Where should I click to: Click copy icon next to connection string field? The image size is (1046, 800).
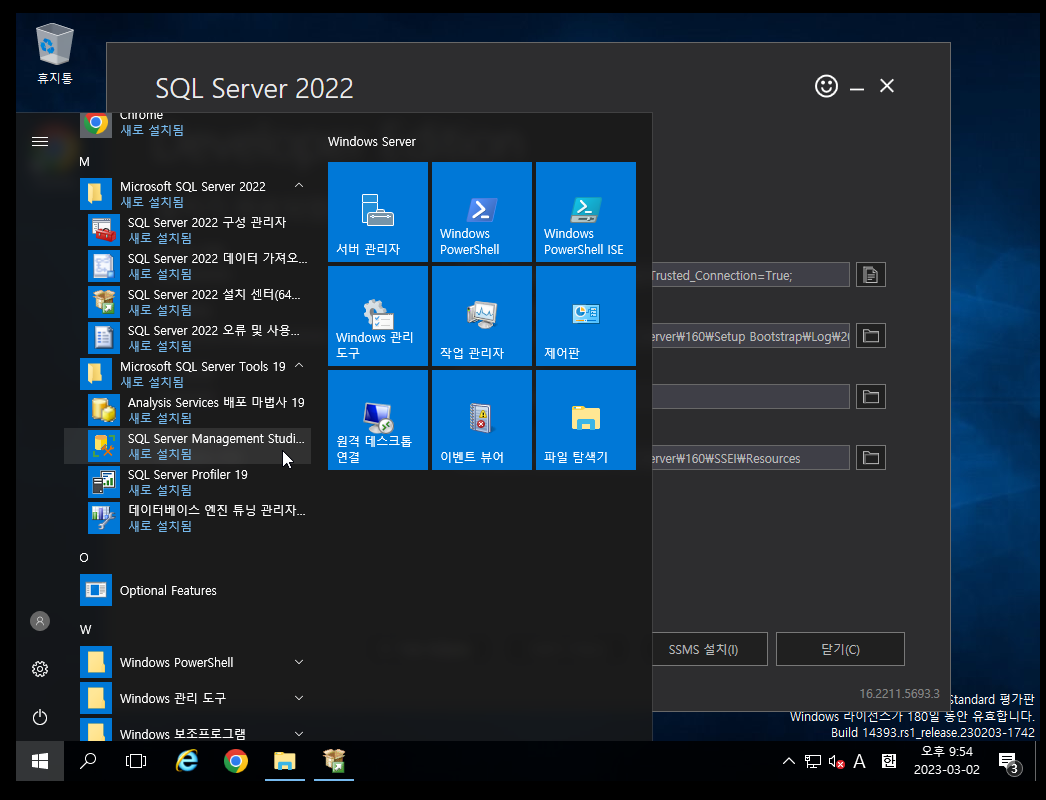[x=871, y=274]
